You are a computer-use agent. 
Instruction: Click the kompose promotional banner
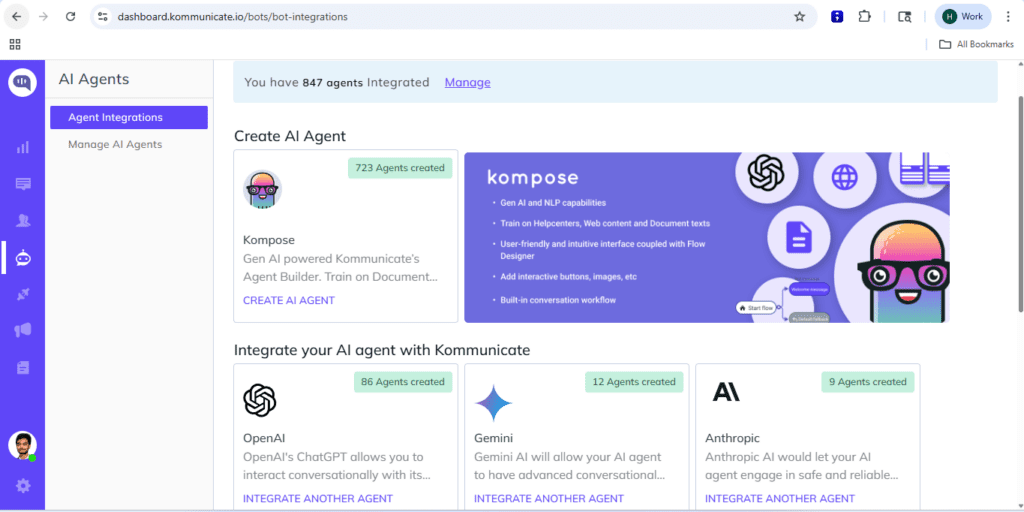pyautogui.click(x=707, y=238)
